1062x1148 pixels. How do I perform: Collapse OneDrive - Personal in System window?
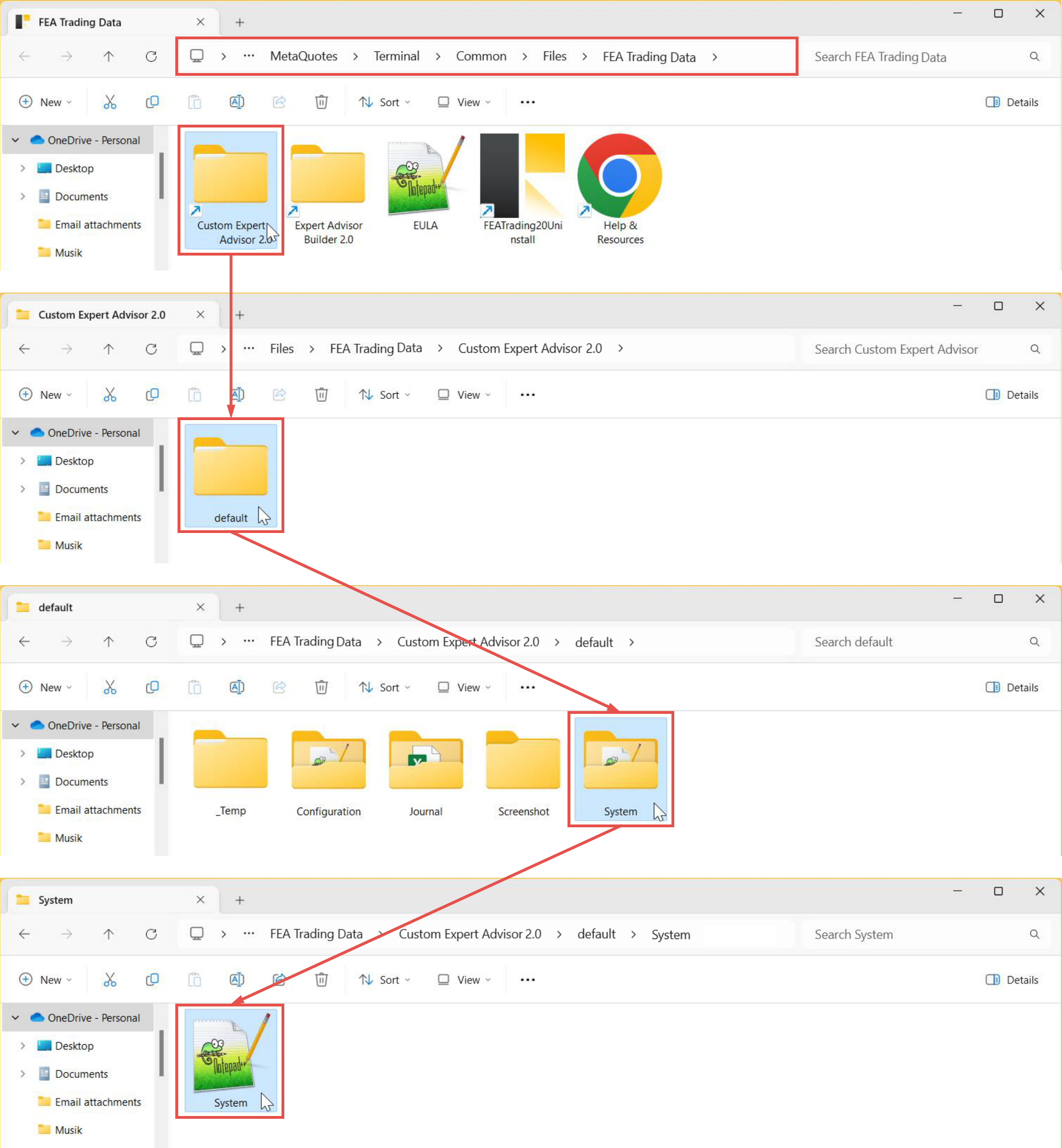pos(16,1017)
